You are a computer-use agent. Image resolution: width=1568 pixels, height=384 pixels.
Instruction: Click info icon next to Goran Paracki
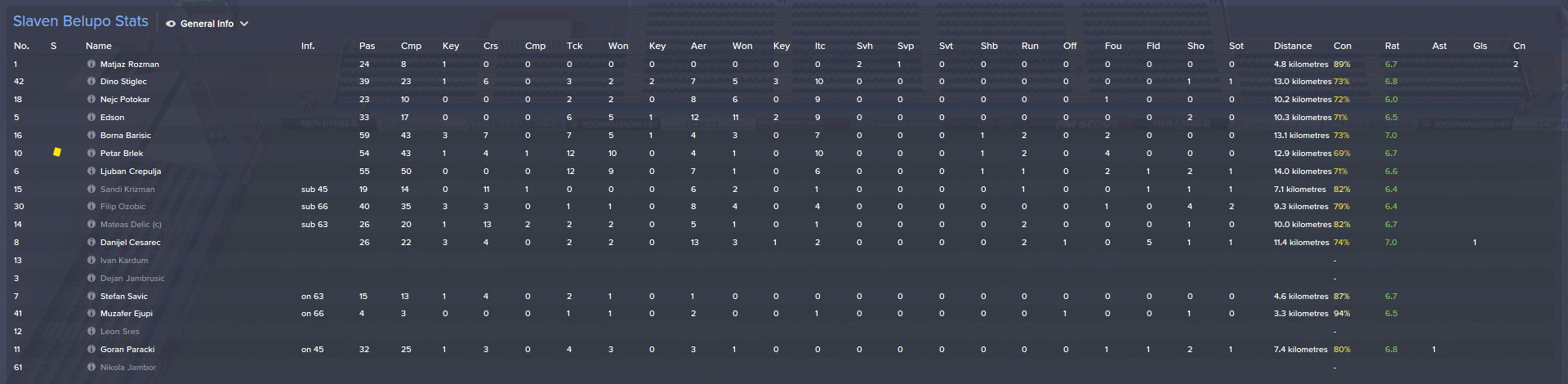pos(91,350)
